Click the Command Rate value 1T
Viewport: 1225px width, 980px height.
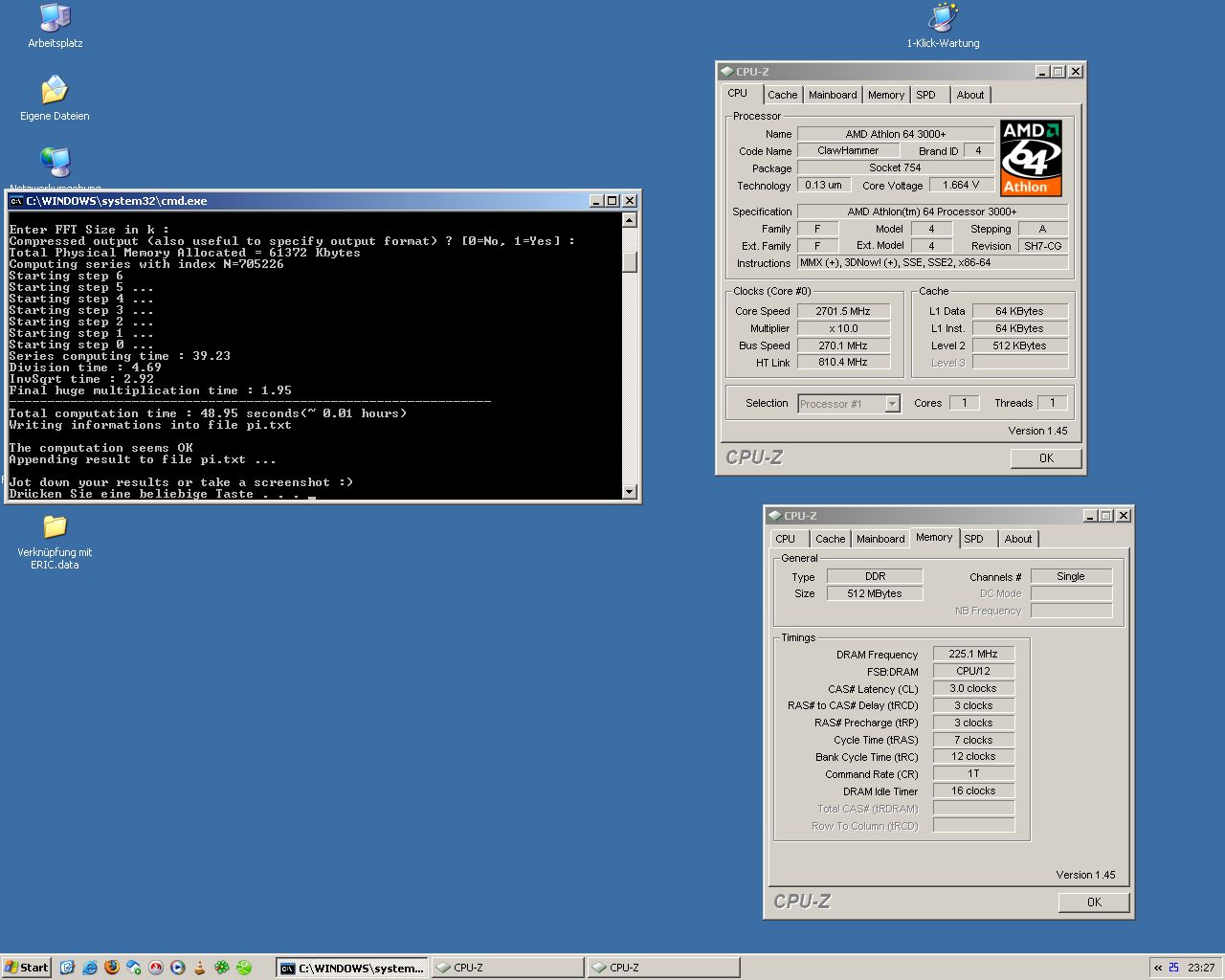pyautogui.click(x=973, y=774)
